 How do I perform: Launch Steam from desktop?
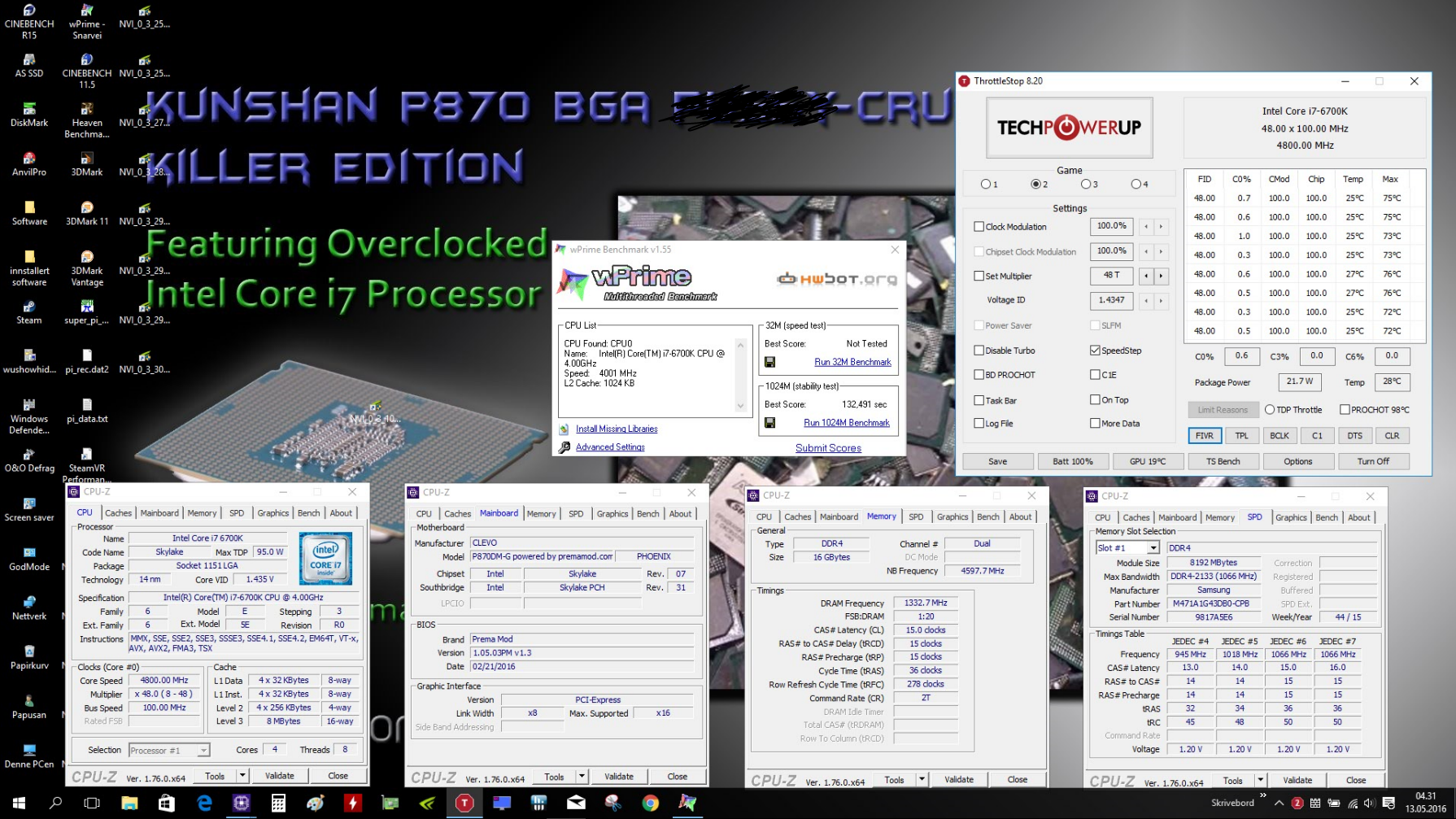click(x=29, y=312)
